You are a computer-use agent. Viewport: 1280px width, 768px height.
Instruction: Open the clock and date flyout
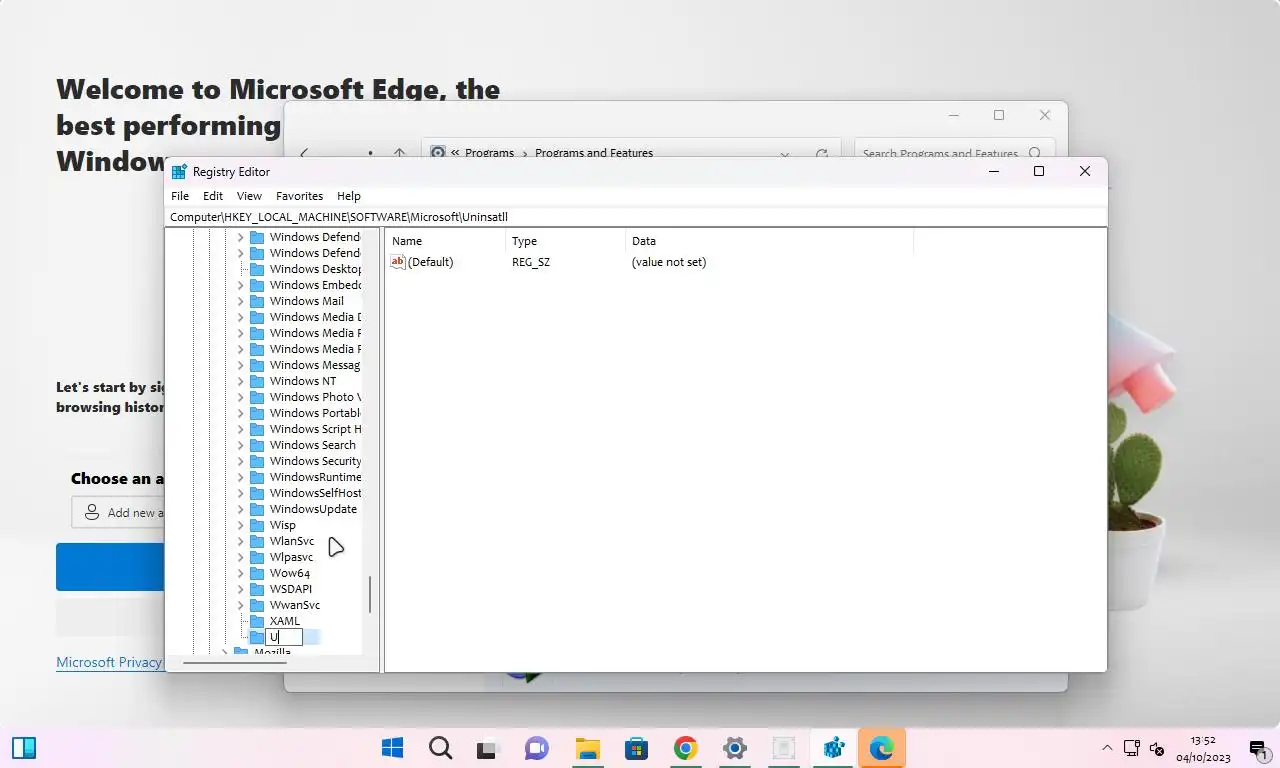tap(1203, 748)
